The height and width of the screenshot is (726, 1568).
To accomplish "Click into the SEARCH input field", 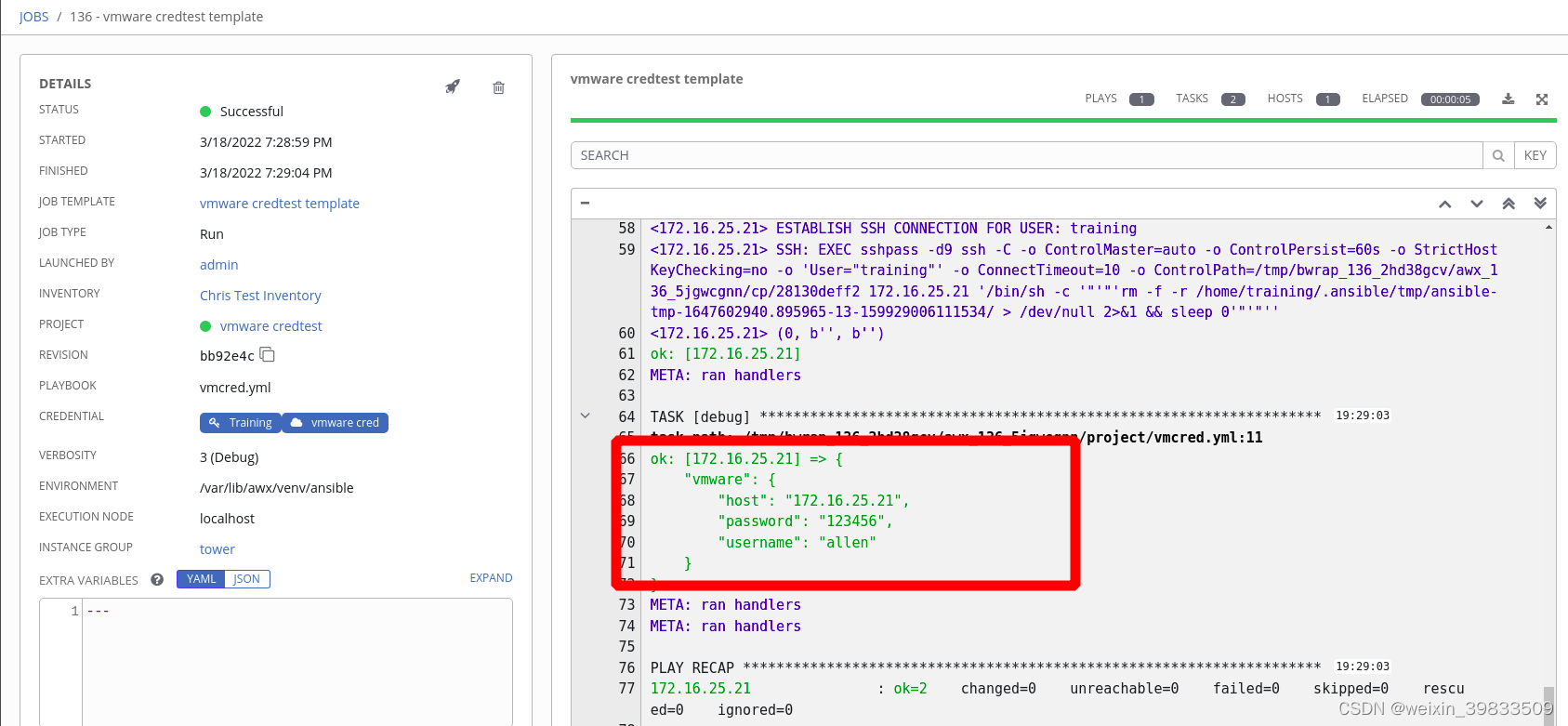I will coord(1026,155).
